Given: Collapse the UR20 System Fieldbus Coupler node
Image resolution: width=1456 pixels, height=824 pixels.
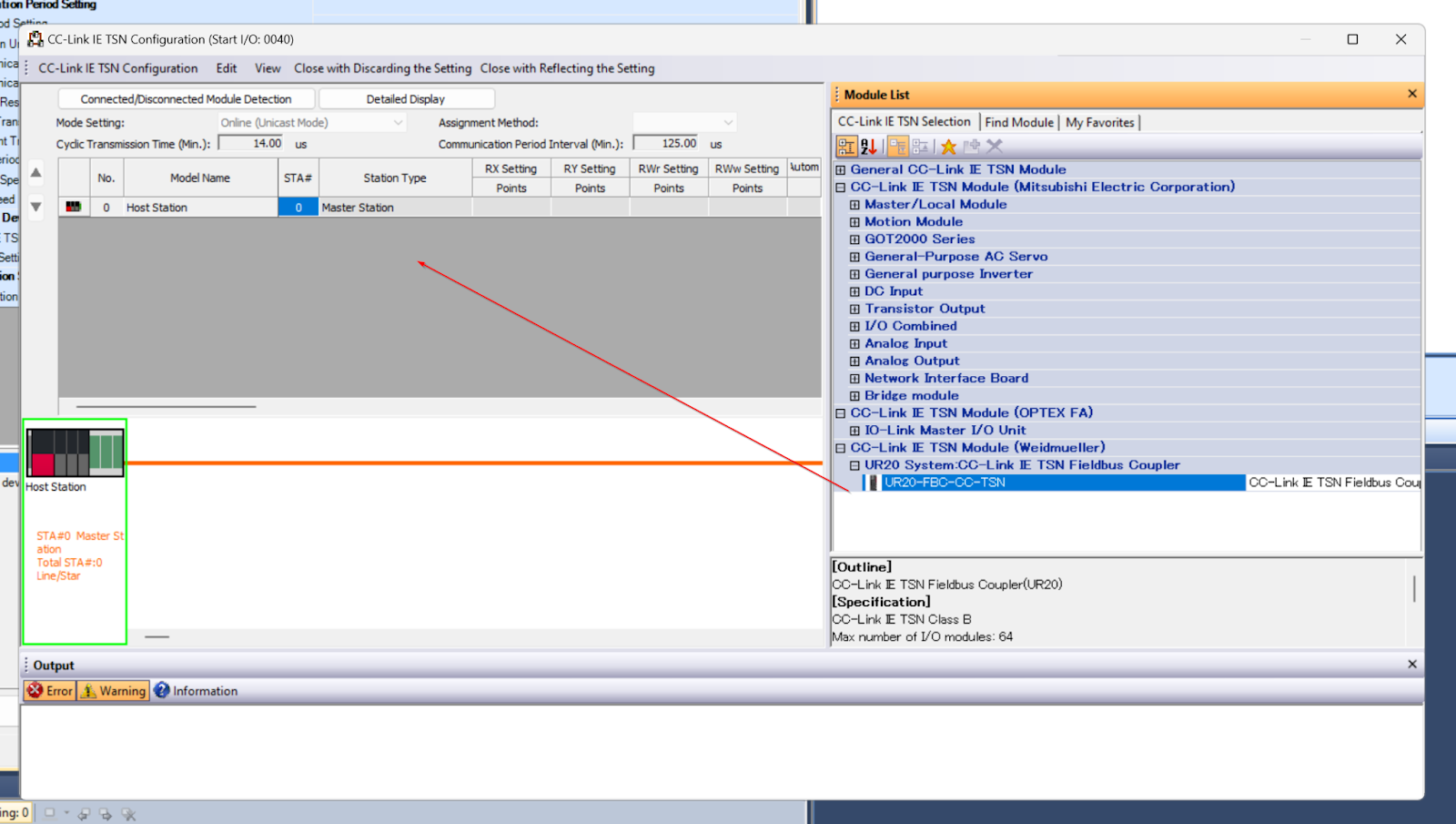Looking at the screenshot, I should pos(854,465).
